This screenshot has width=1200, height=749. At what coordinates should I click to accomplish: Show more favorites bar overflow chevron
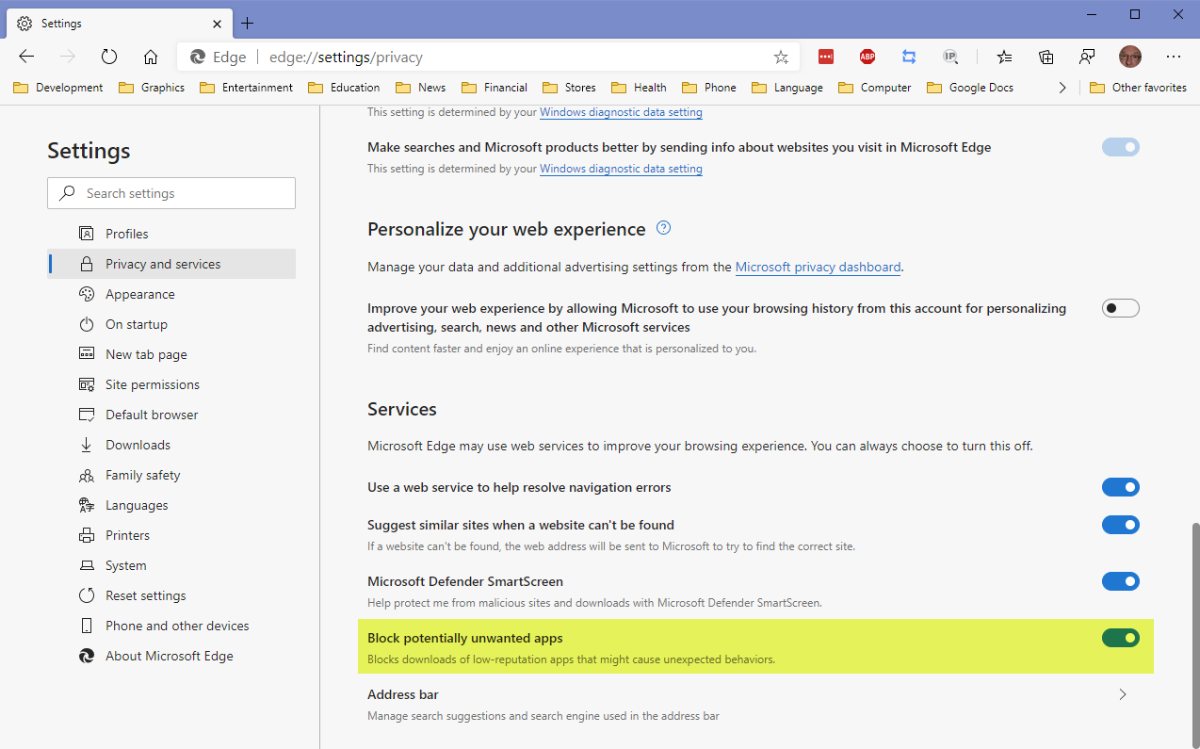coord(1062,87)
